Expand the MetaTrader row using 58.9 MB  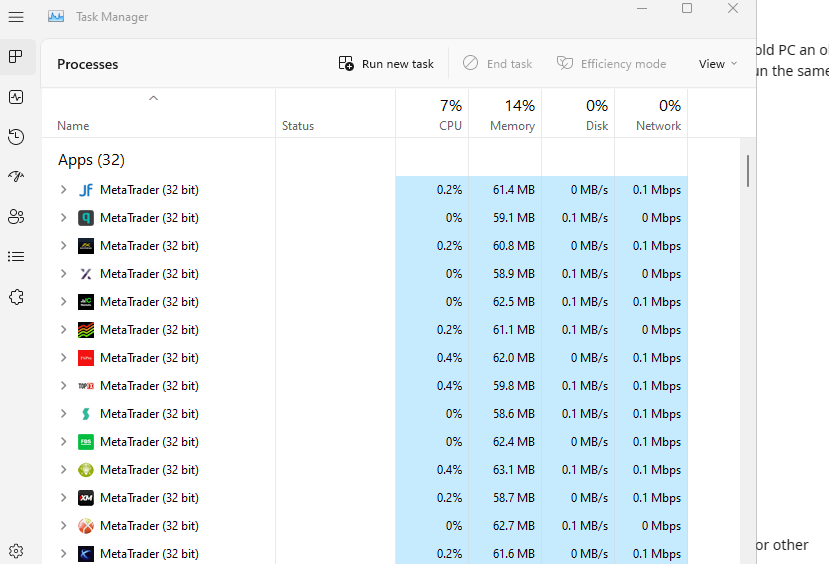pyautogui.click(x=63, y=274)
